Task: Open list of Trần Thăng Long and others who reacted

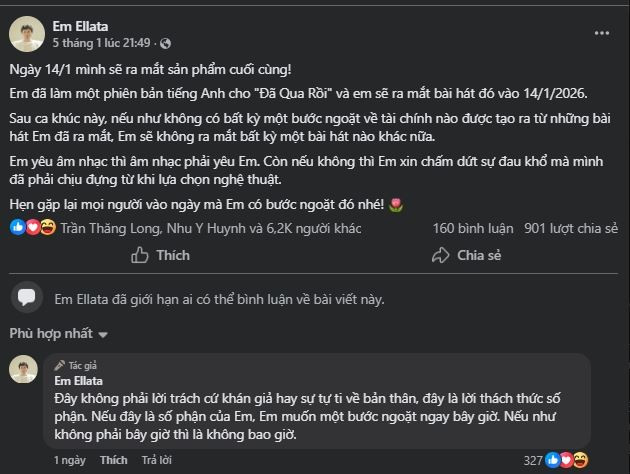Action: [x=210, y=228]
